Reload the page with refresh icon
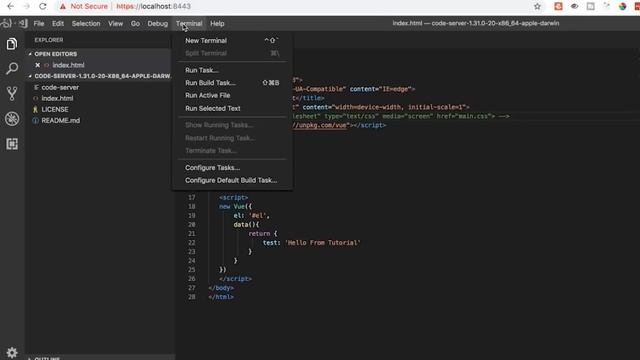The width and height of the screenshot is (640, 360). [x=42, y=6]
